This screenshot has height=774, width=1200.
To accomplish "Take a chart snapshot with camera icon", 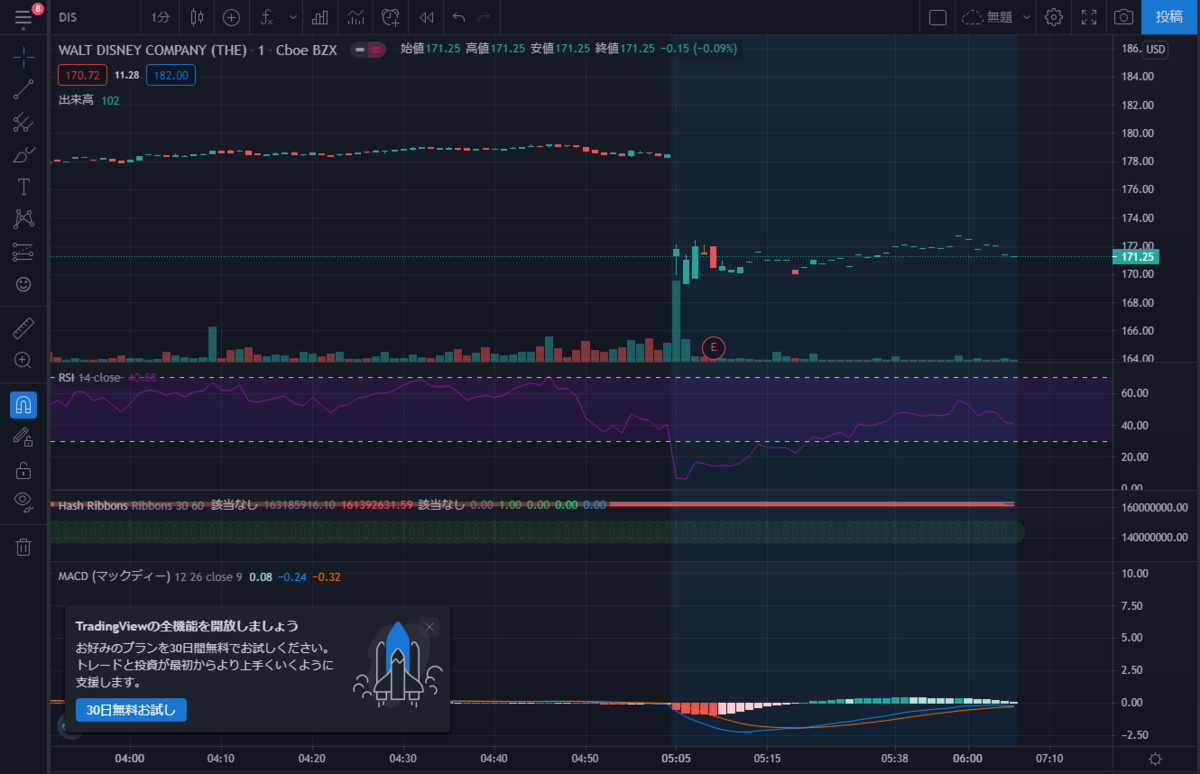I will 1124,17.
